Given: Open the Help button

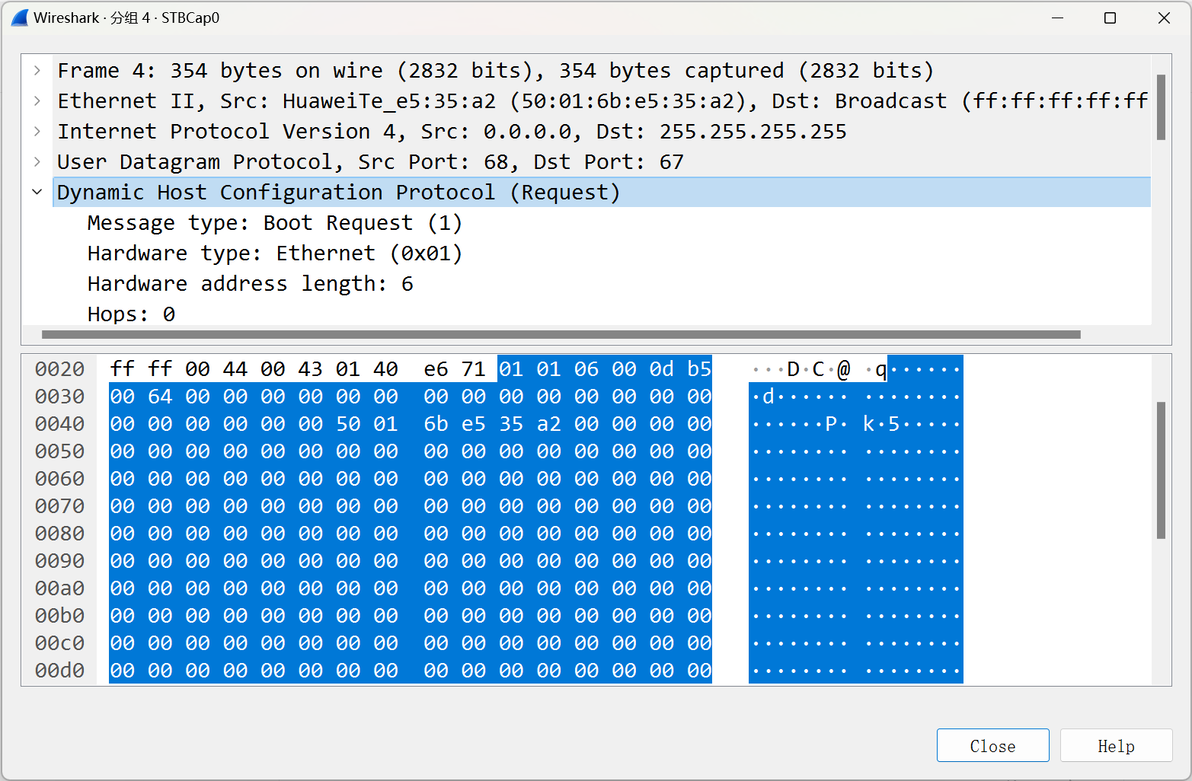Looking at the screenshot, I should [x=1116, y=746].
